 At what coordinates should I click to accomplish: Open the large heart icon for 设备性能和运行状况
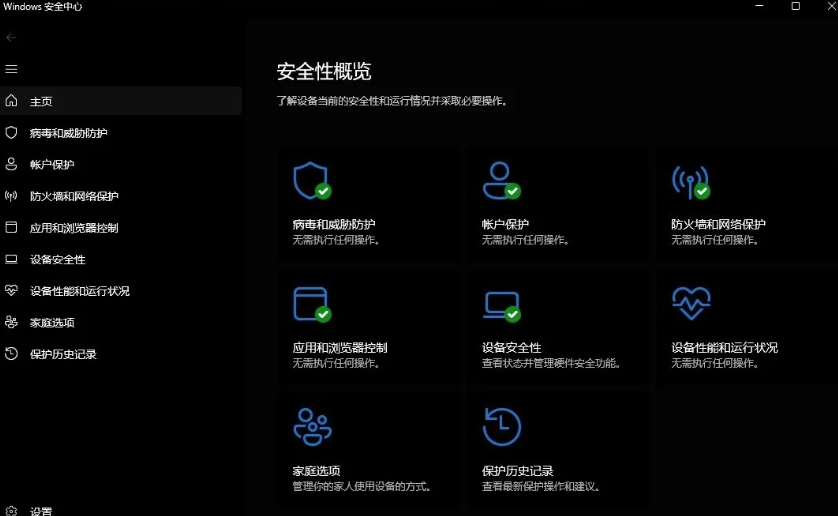coord(691,303)
